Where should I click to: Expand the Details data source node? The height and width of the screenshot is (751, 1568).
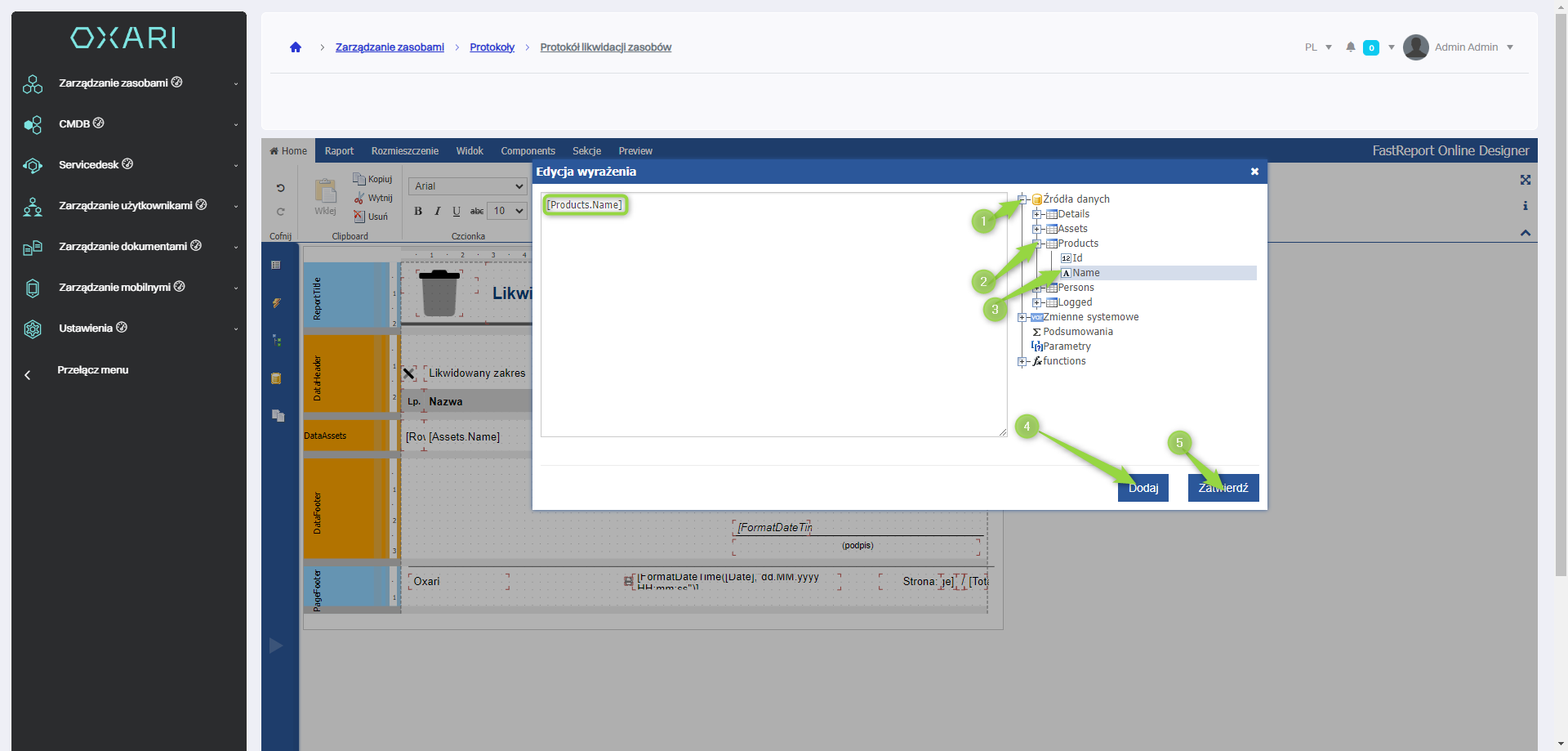[x=1036, y=214]
